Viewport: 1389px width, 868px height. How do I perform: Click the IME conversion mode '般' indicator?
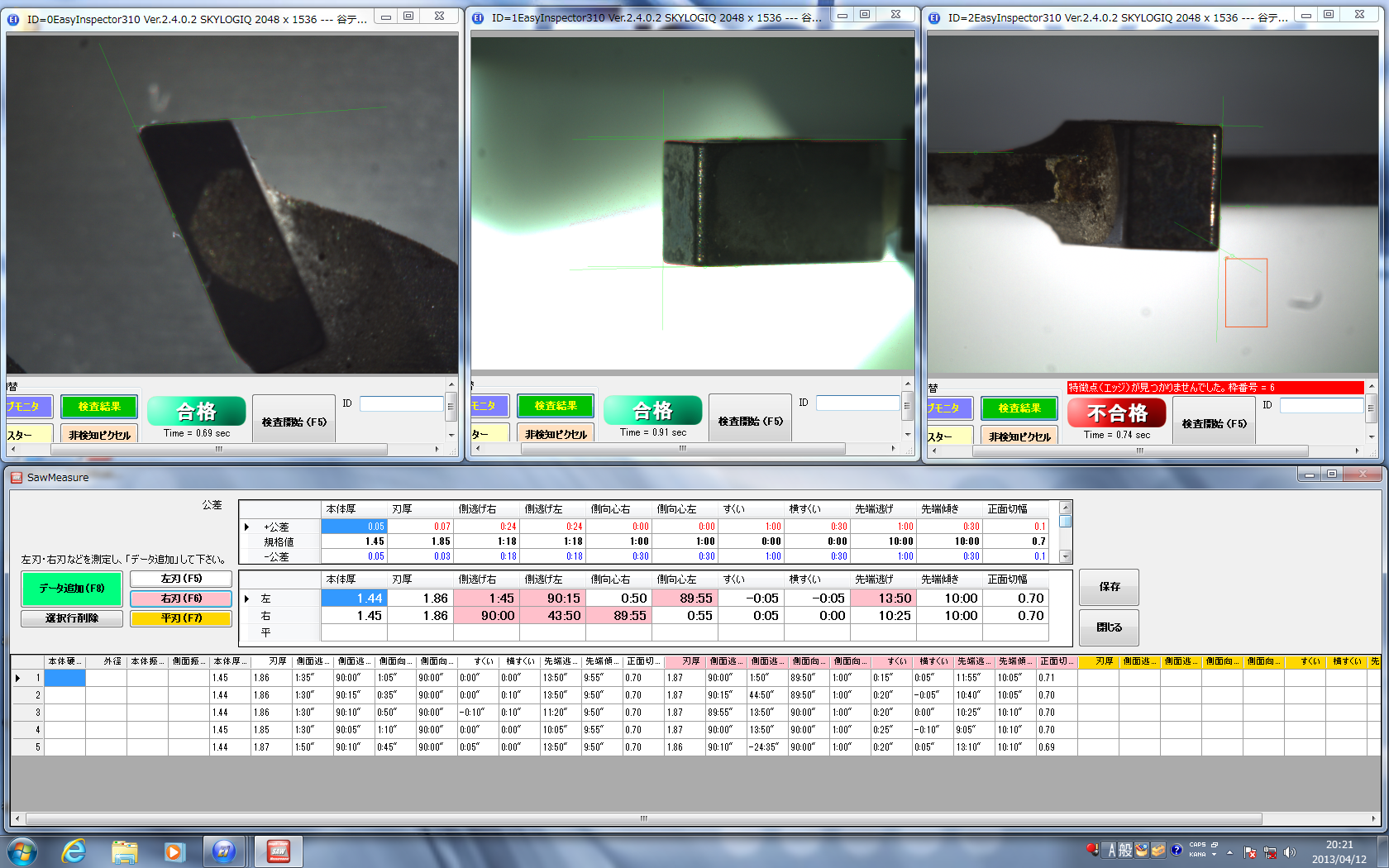click(1125, 851)
